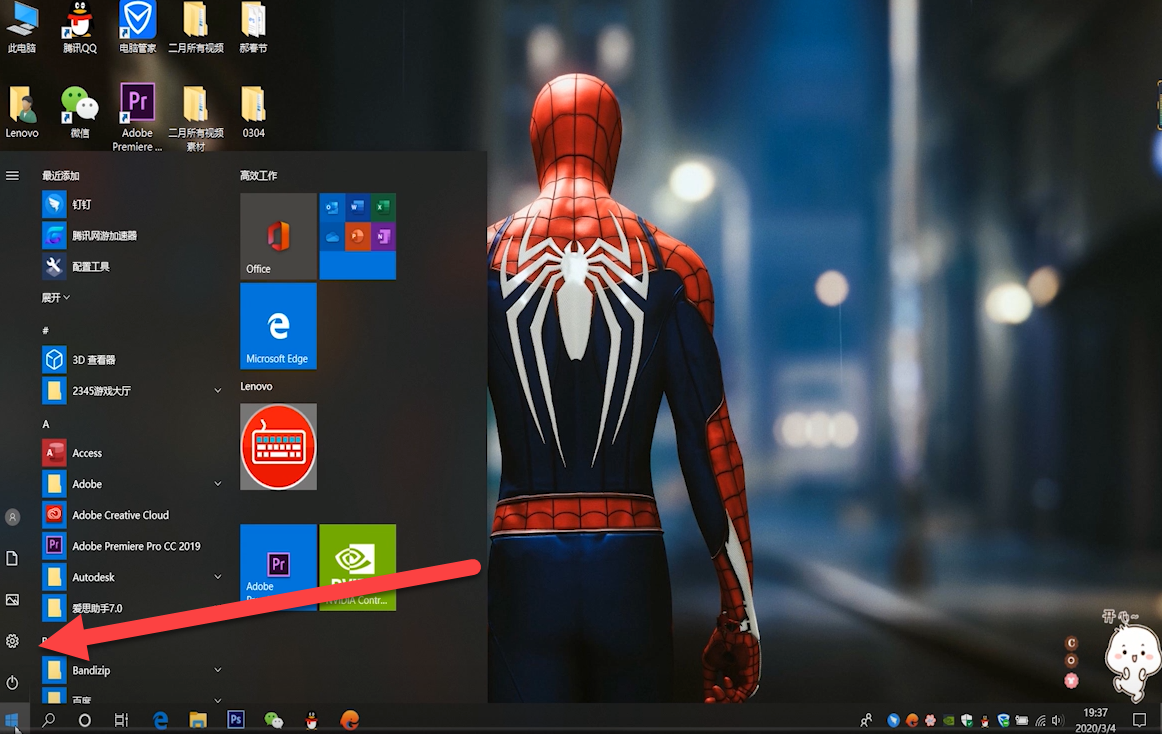Open the Action Center notification icon
This screenshot has width=1162, height=734.
1140,720
